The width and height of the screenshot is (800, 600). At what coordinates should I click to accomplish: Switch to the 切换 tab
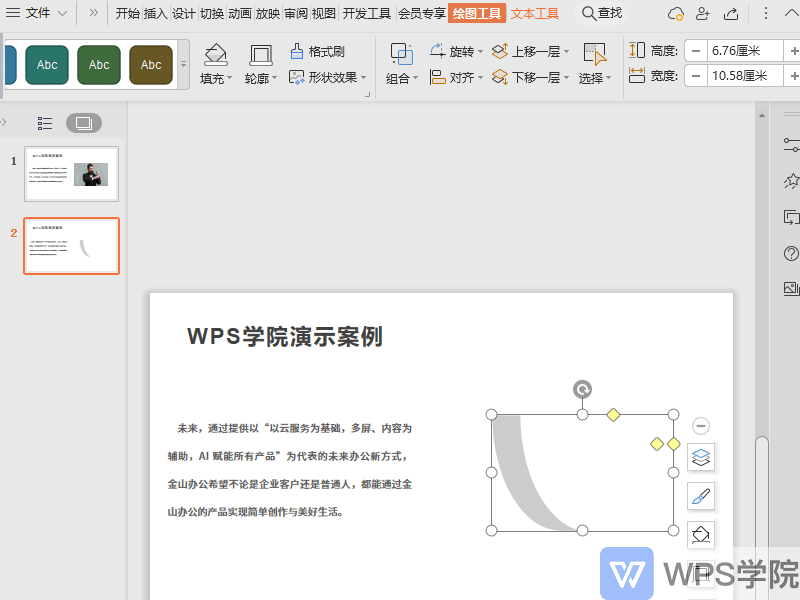coord(212,13)
